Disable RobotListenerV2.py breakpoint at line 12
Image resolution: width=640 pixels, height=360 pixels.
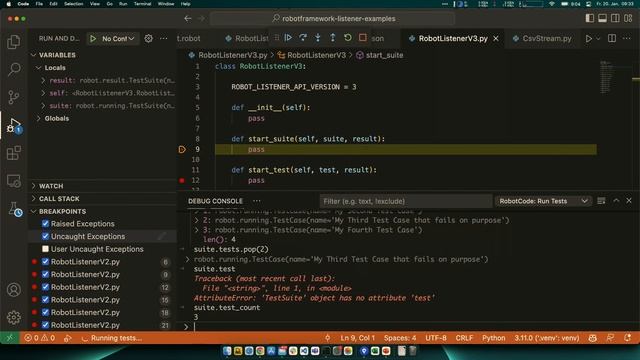[x=45, y=287]
